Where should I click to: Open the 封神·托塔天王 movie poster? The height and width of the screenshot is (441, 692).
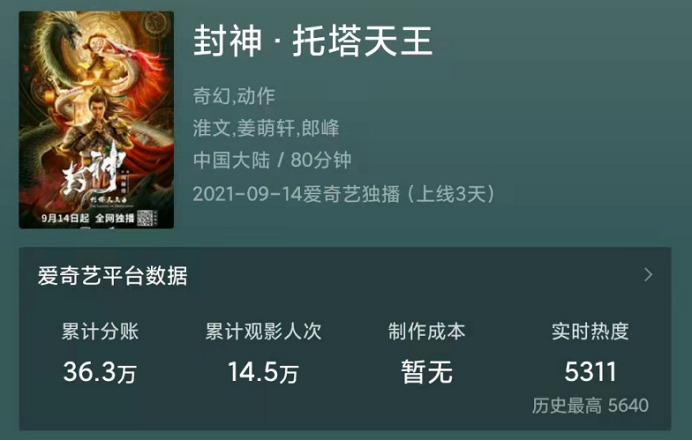click(x=96, y=120)
